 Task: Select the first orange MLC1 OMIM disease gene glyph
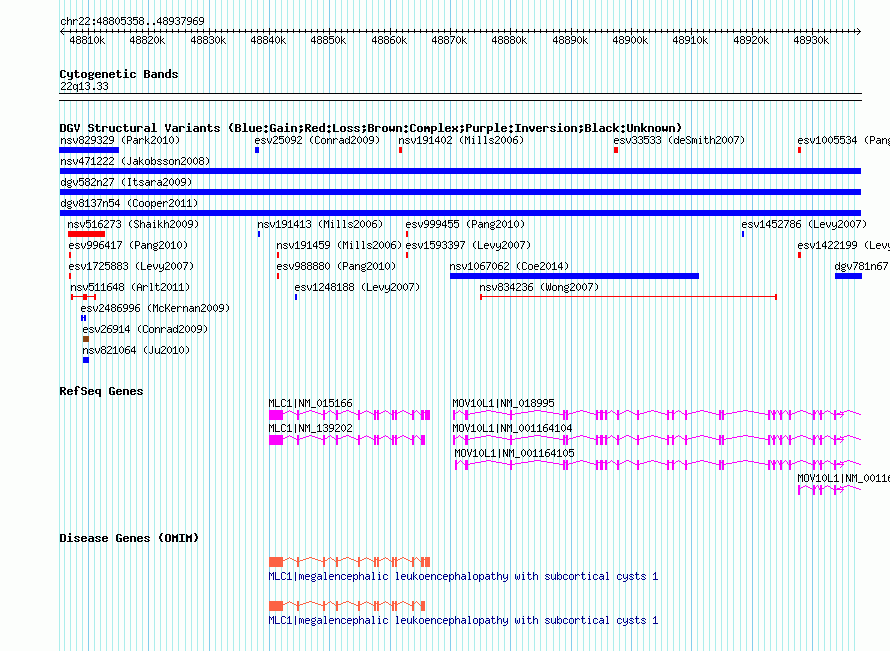click(x=349, y=562)
